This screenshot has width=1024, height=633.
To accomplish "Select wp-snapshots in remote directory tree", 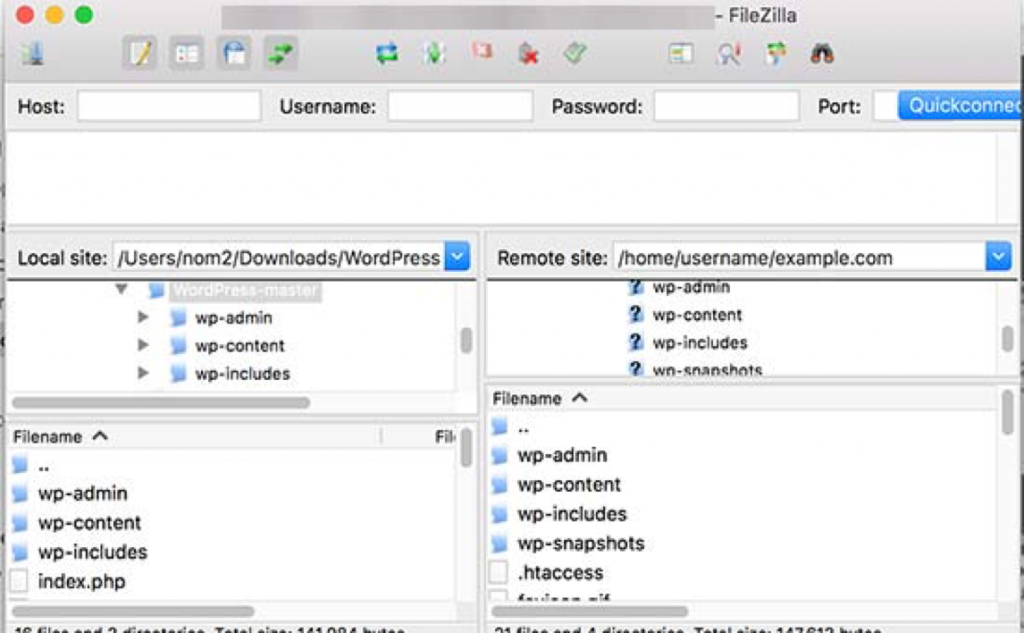I will pos(707,370).
